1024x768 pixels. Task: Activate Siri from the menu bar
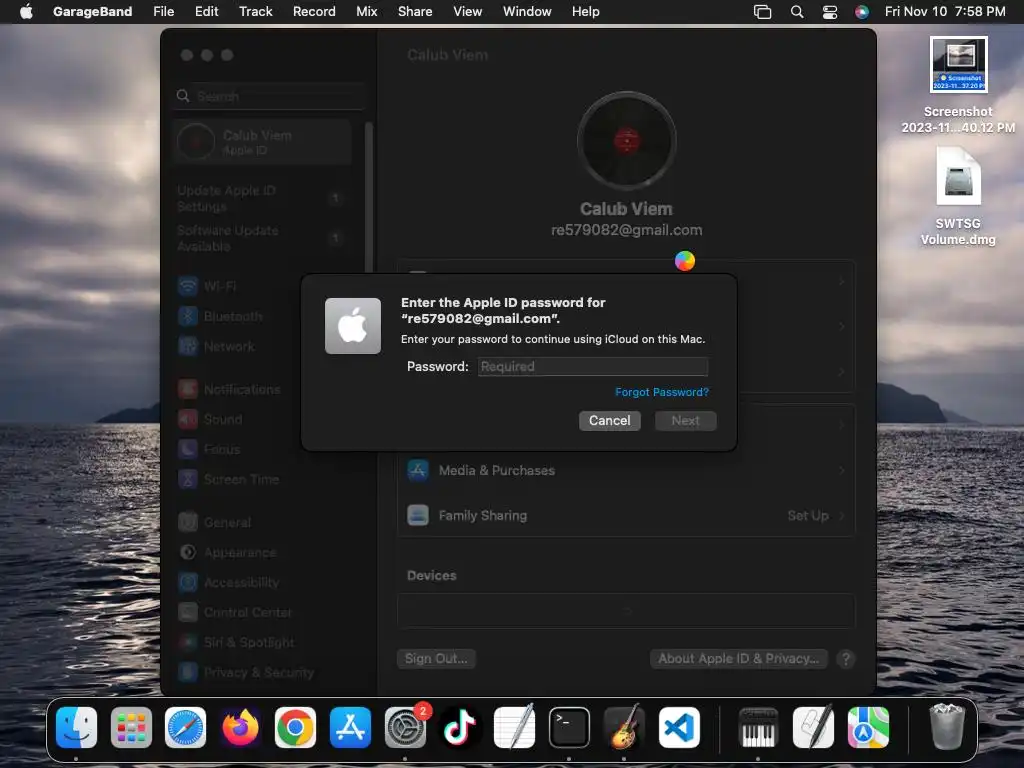862,11
